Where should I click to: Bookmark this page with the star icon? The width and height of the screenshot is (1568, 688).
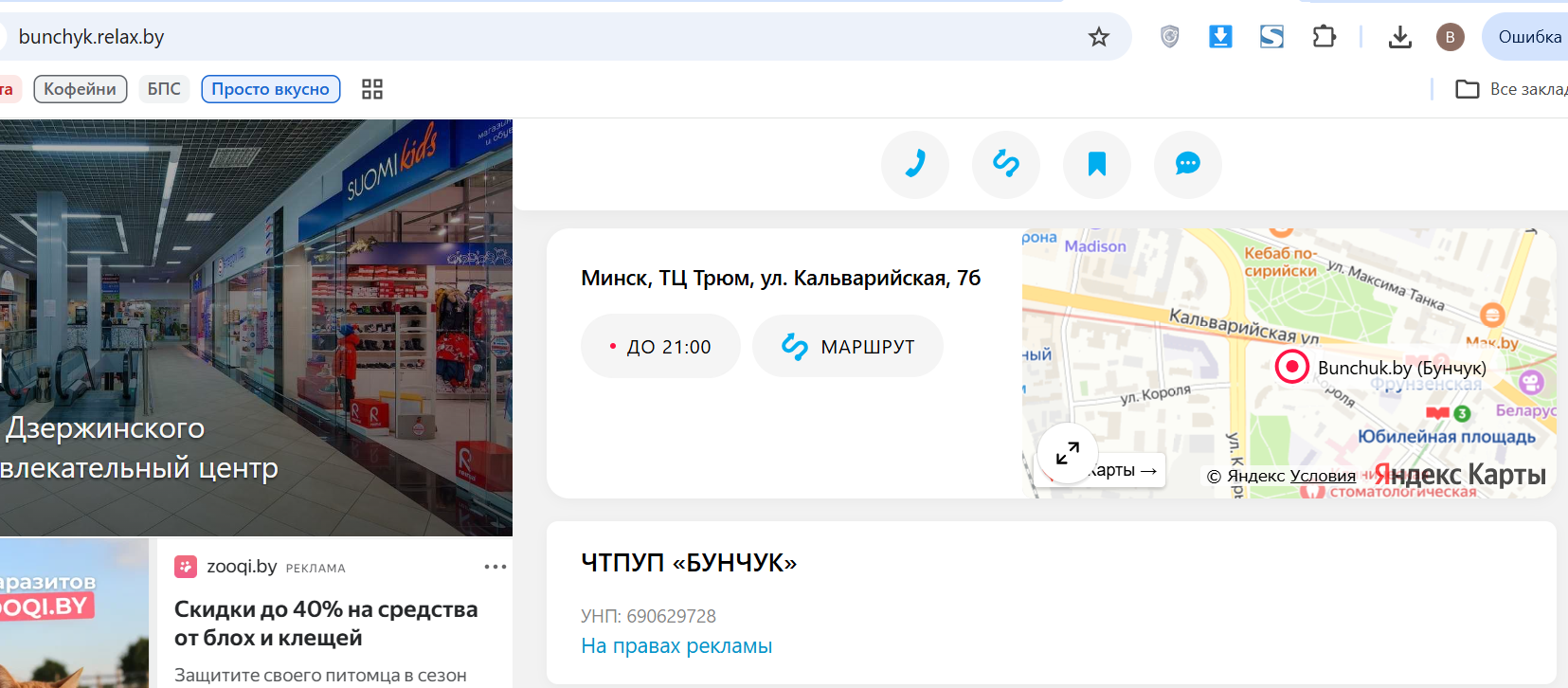point(1099,37)
